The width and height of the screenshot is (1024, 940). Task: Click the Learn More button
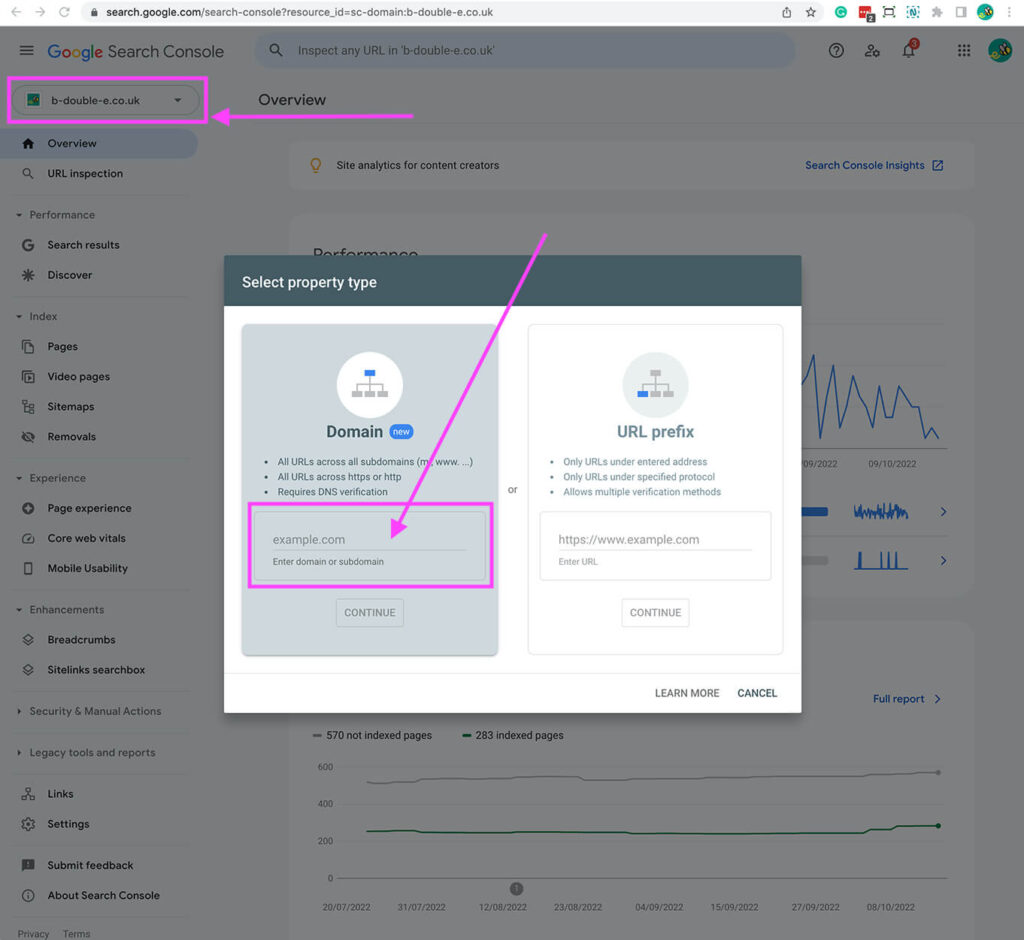(686, 693)
